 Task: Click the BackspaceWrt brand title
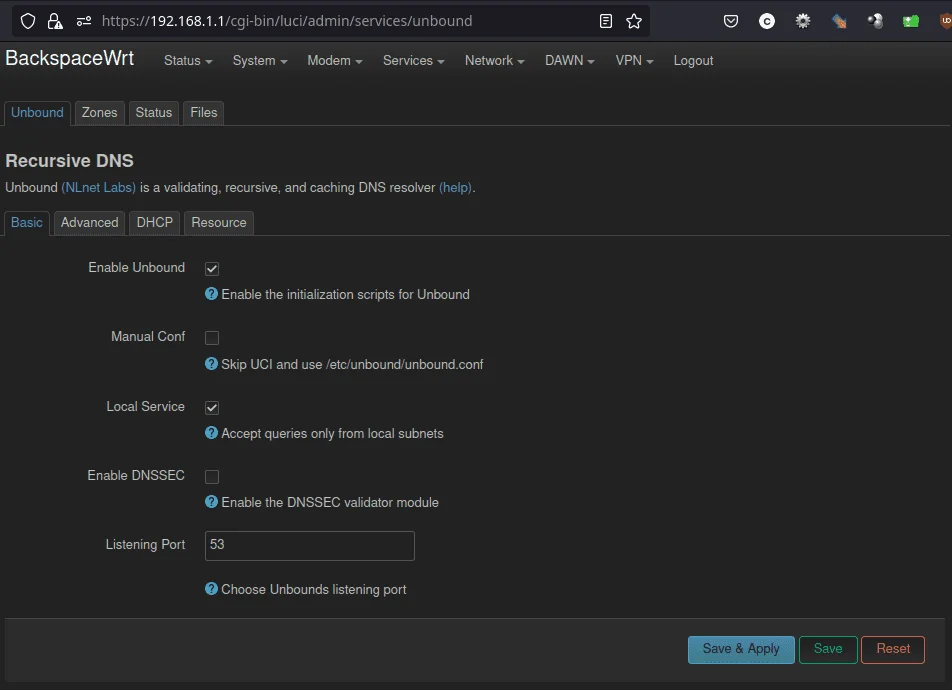[x=70, y=58]
